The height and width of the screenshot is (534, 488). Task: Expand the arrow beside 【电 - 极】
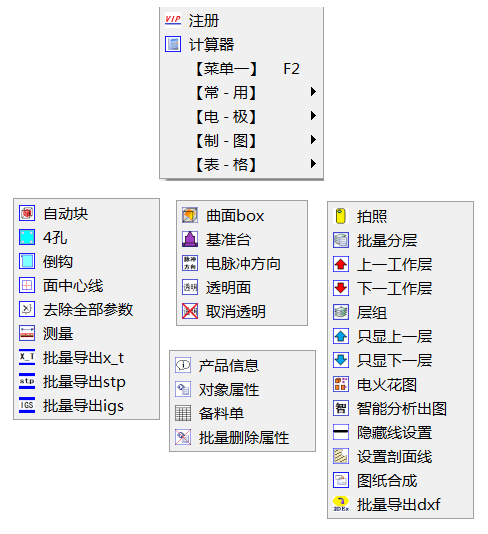tap(313, 116)
